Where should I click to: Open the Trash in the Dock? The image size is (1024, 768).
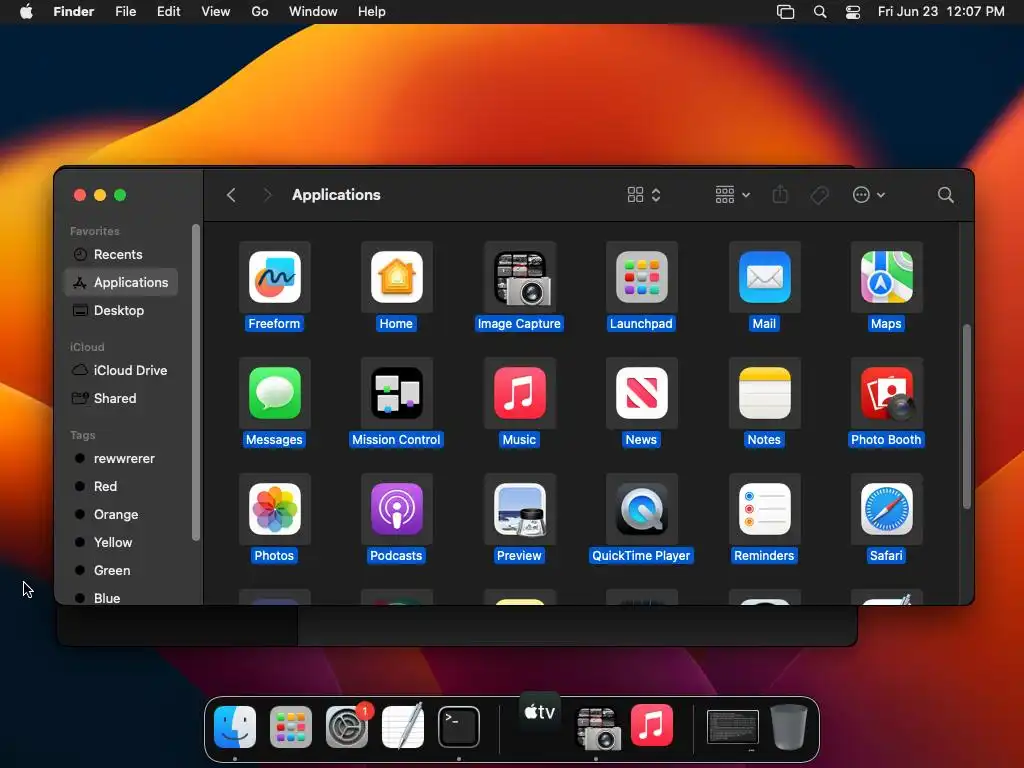(789, 726)
